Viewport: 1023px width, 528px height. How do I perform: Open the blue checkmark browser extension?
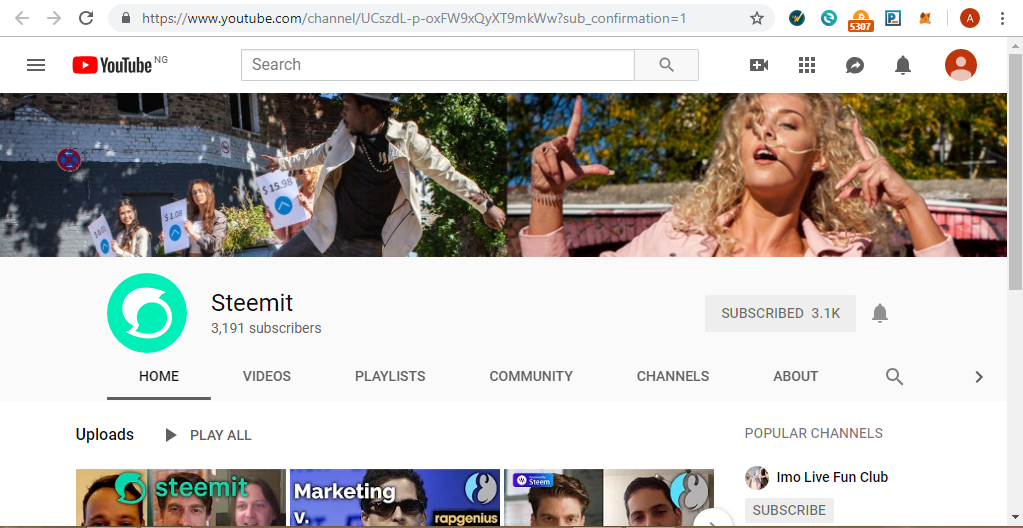click(797, 18)
